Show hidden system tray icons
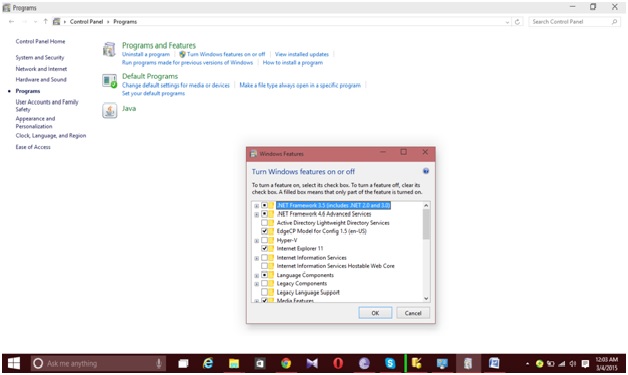 527,364
